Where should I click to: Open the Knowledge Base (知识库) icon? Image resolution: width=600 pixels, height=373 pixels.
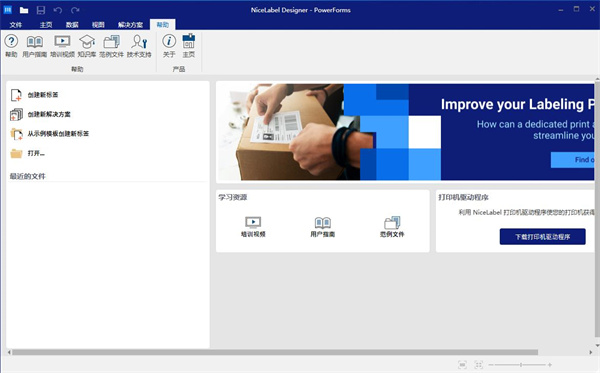point(87,46)
